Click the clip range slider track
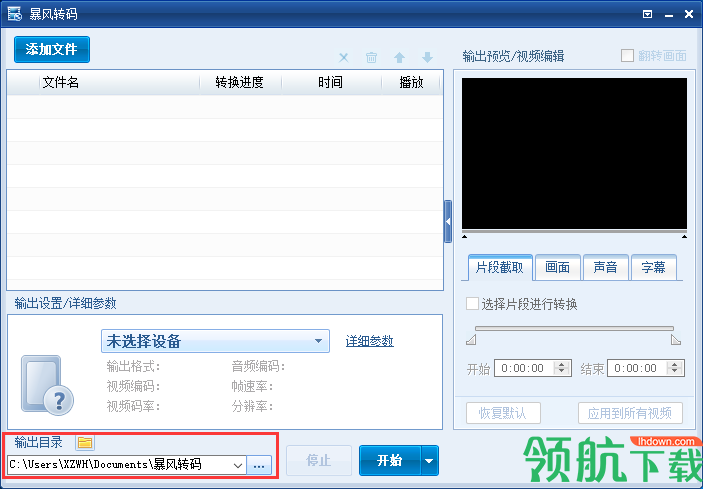The width and height of the screenshot is (703, 489). point(574,329)
